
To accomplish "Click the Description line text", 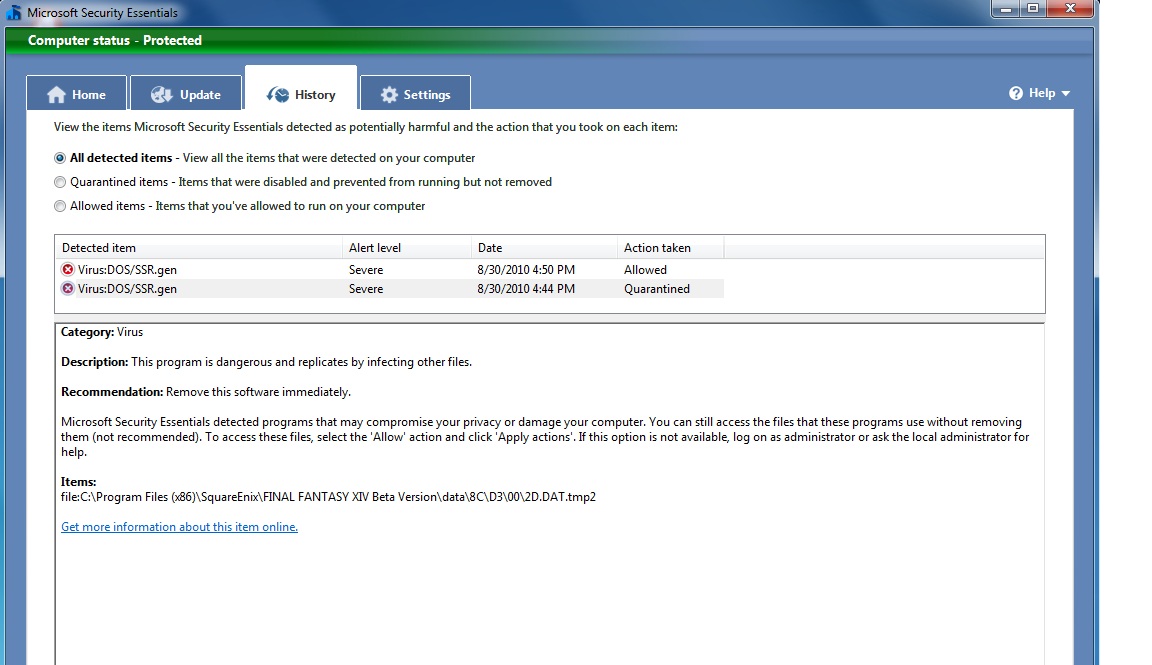I will 266,362.
